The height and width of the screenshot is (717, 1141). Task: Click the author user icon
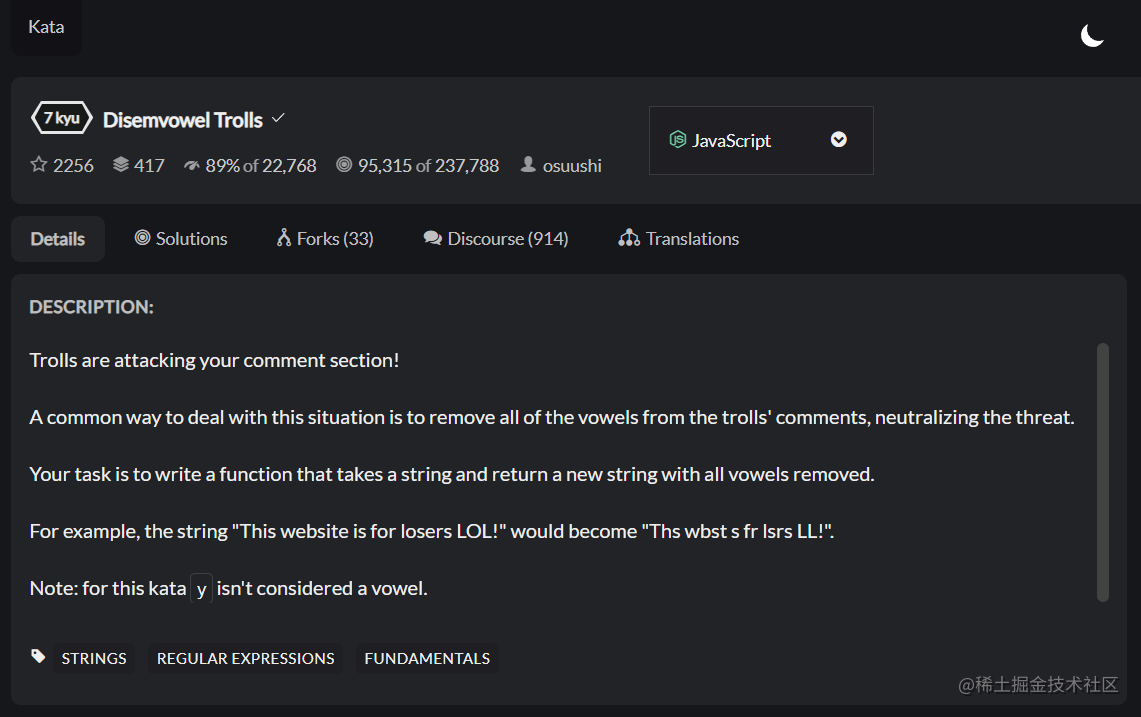[529, 165]
